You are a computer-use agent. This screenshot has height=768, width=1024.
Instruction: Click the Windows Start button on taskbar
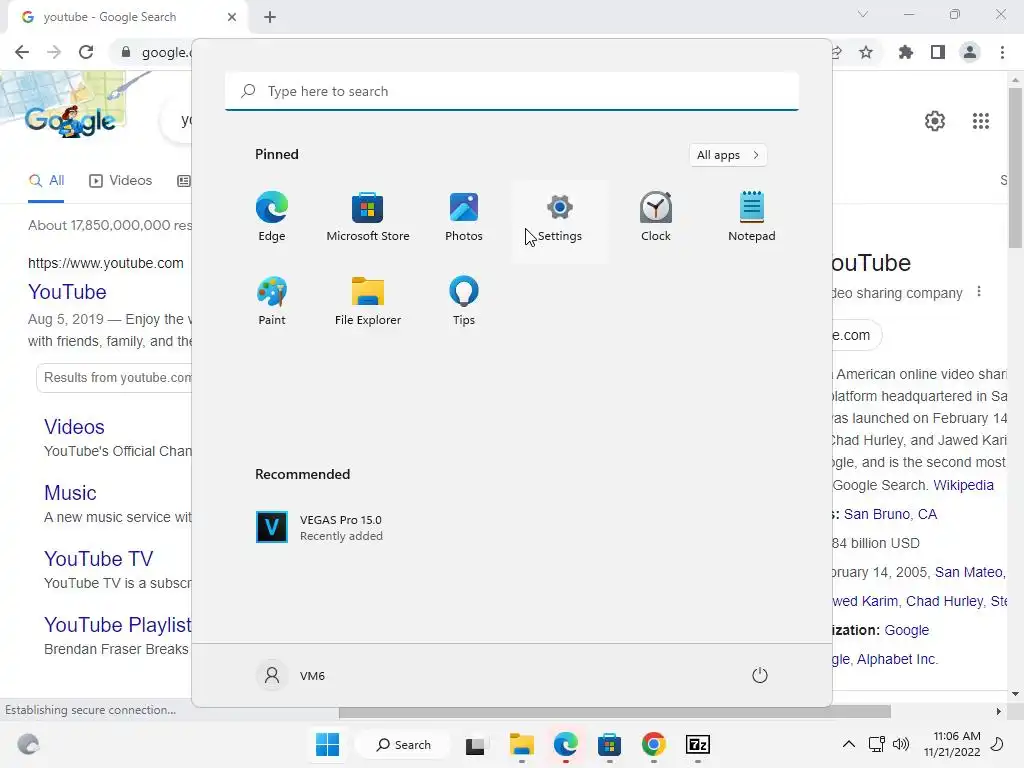pyautogui.click(x=327, y=744)
